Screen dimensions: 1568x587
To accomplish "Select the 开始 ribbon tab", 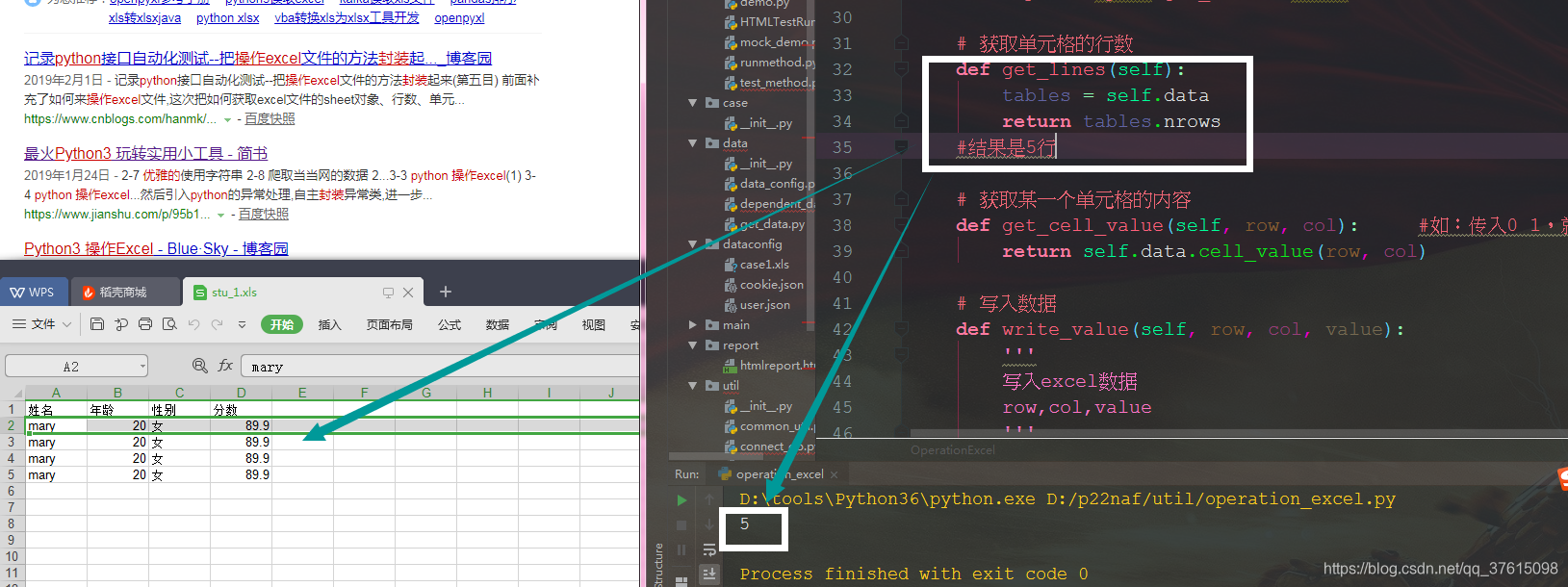I will [x=282, y=324].
